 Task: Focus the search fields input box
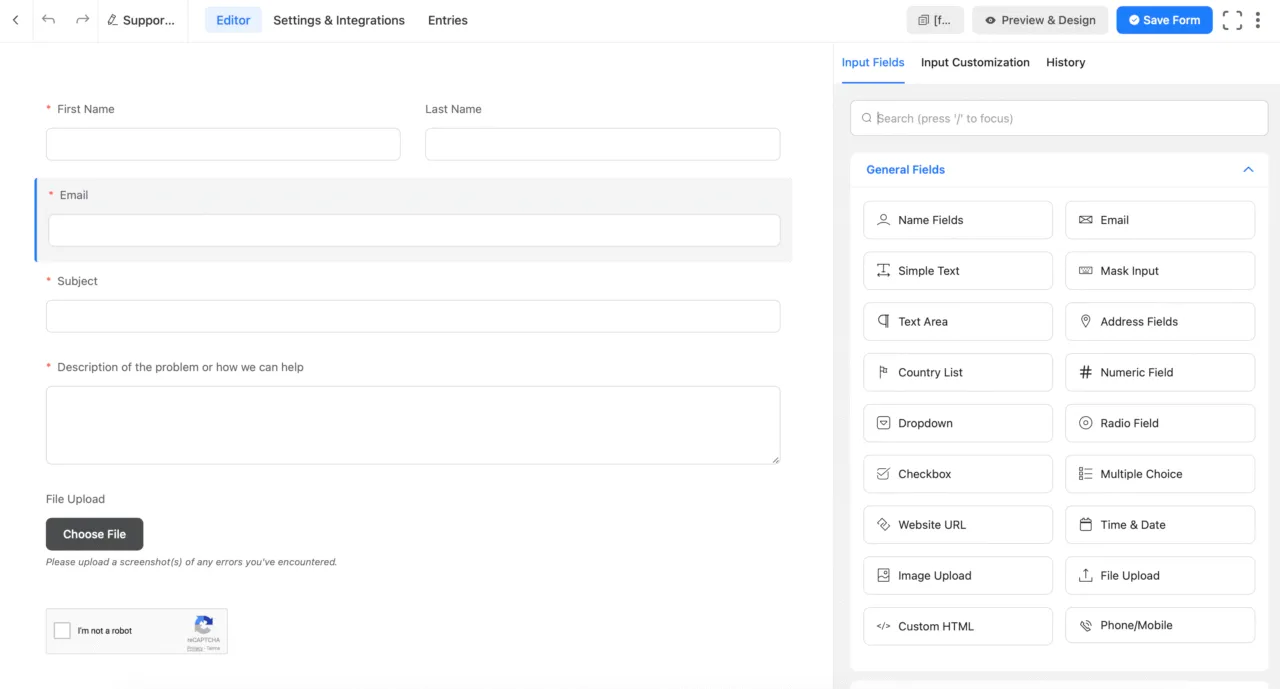click(1059, 118)
